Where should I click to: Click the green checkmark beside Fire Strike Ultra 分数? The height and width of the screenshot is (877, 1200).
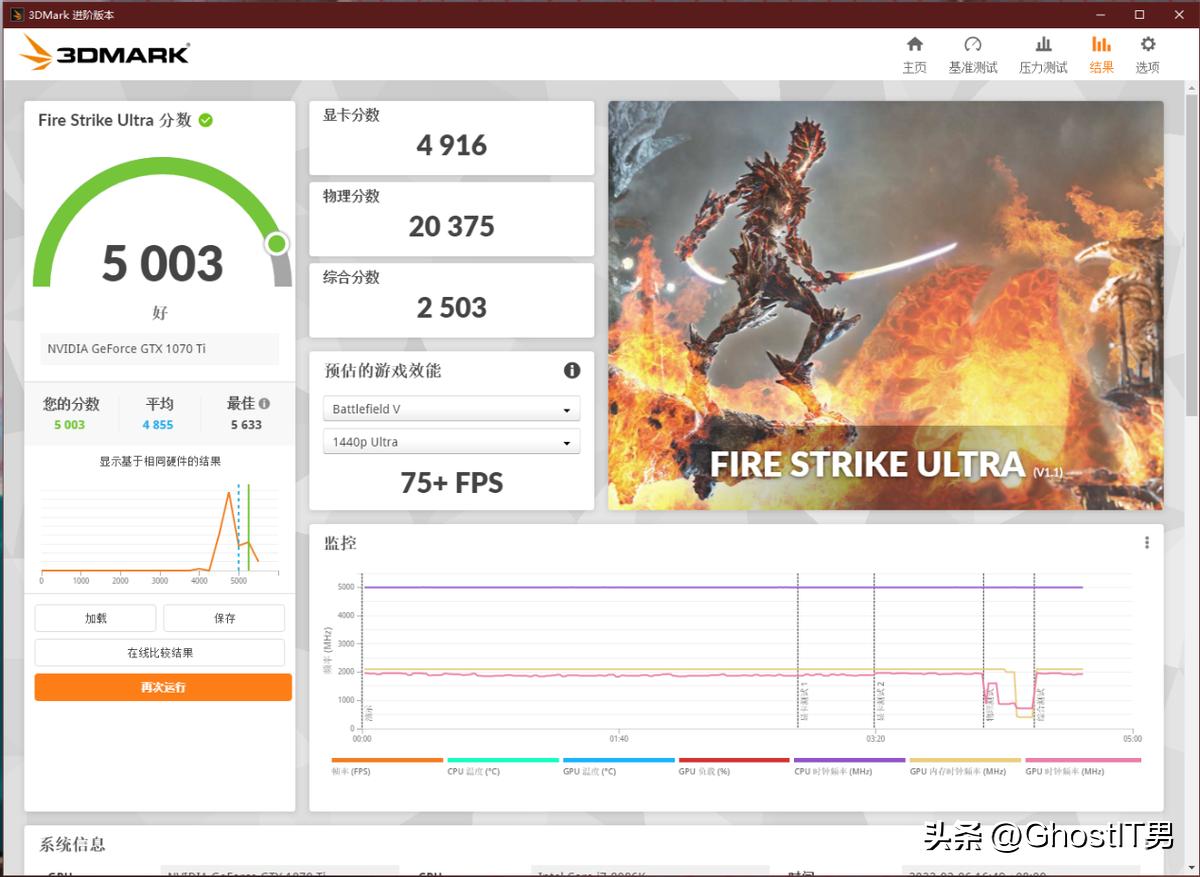[x=206, y=120]
